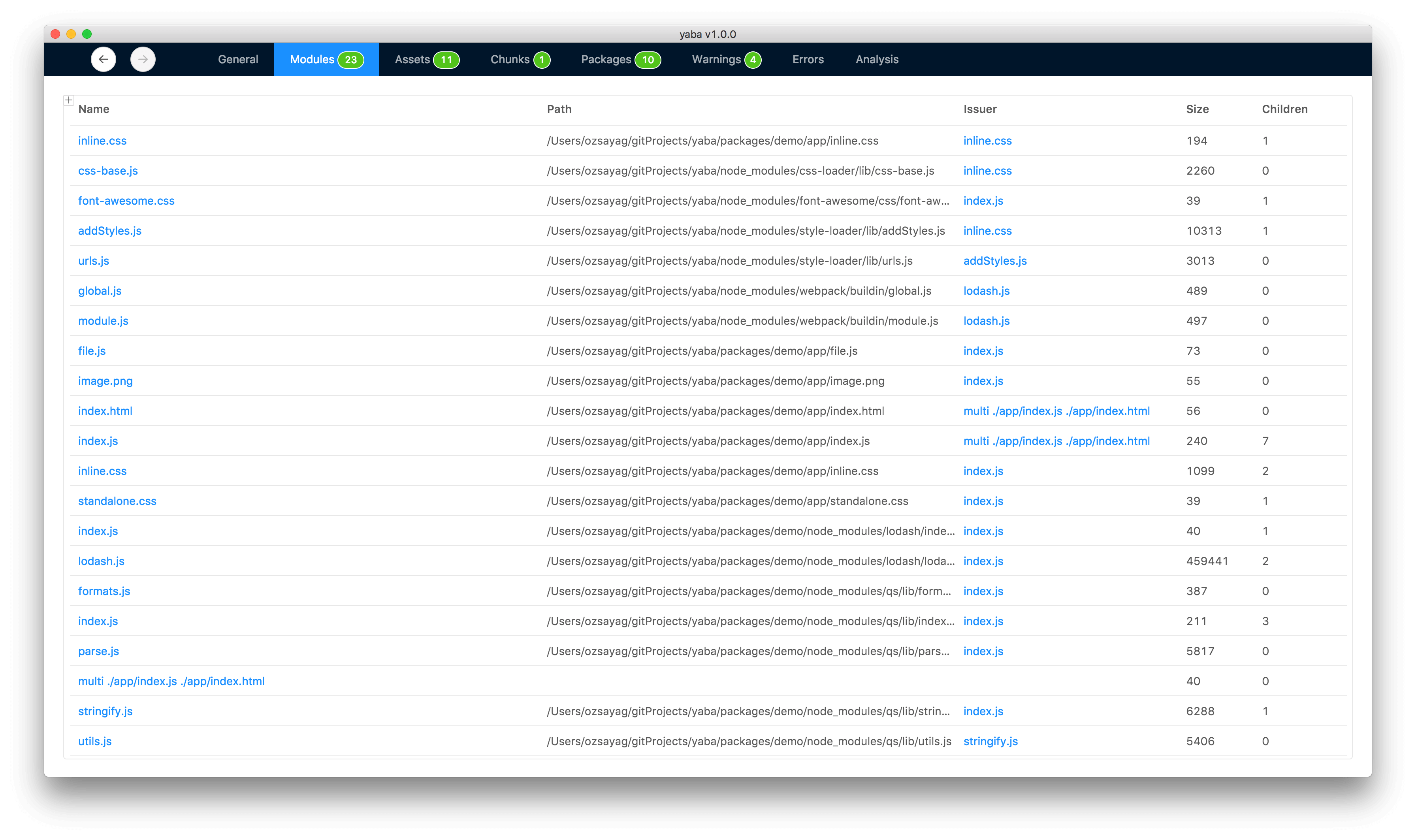Open the Errors tab
This screenshot has width=1416, height=840.
808,59
